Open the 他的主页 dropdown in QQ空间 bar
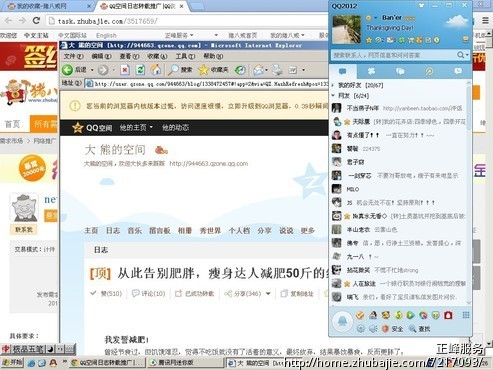This screenshot has width=493, height=370. (x=136, y=128)
